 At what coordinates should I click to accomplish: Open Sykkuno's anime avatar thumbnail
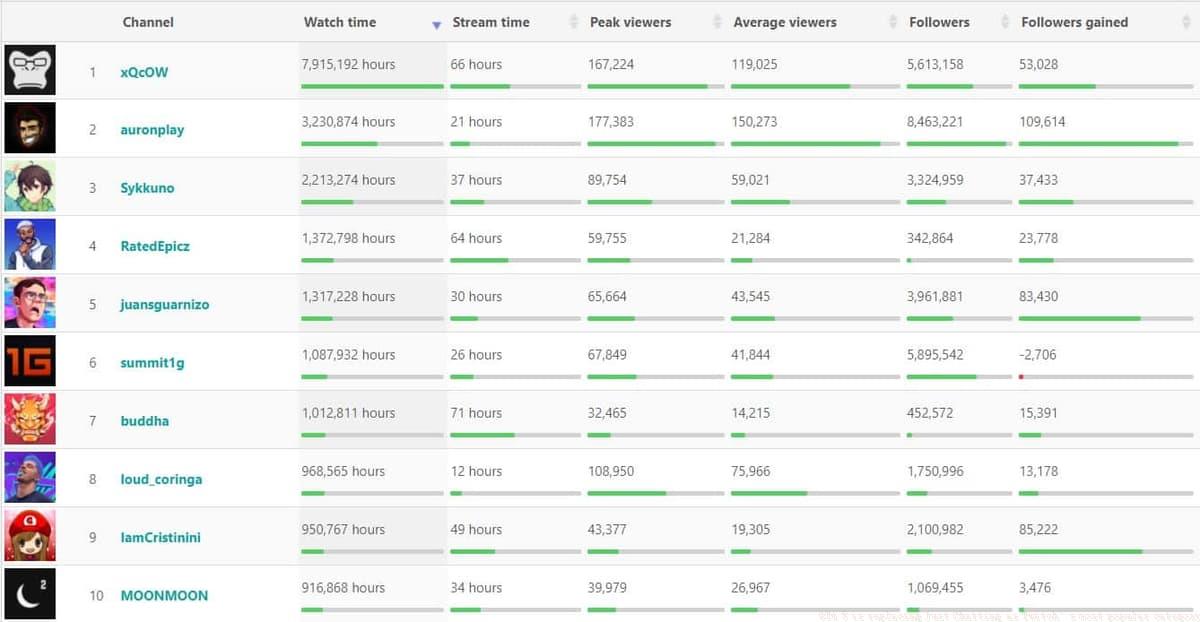click(30, 187)
